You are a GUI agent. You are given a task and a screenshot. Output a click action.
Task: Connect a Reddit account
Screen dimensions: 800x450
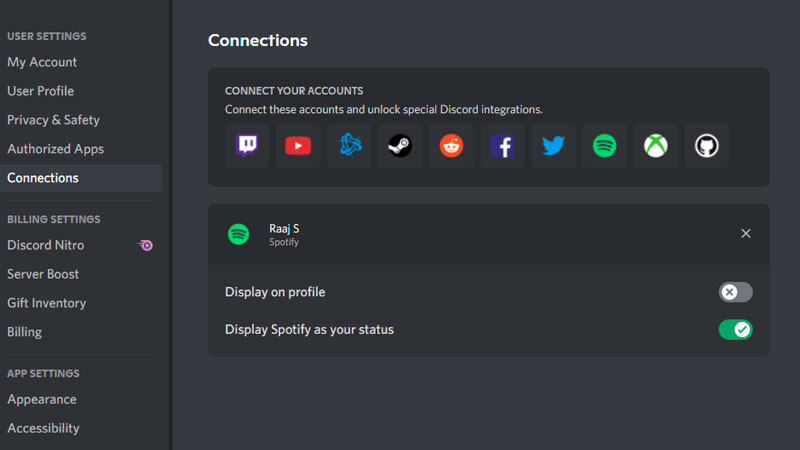coord(451,145)
